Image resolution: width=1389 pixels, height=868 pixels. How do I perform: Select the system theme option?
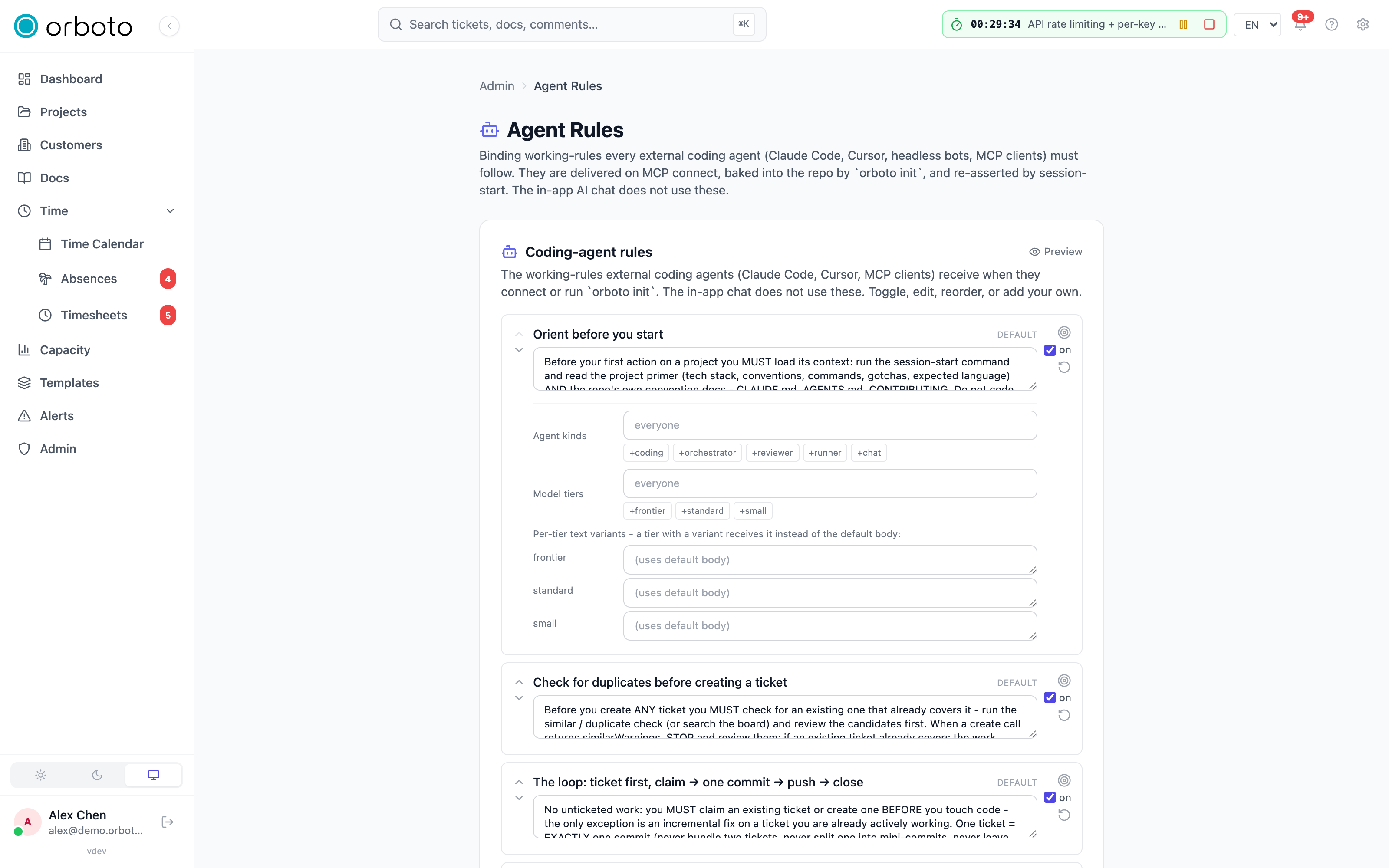pos(153,775)
